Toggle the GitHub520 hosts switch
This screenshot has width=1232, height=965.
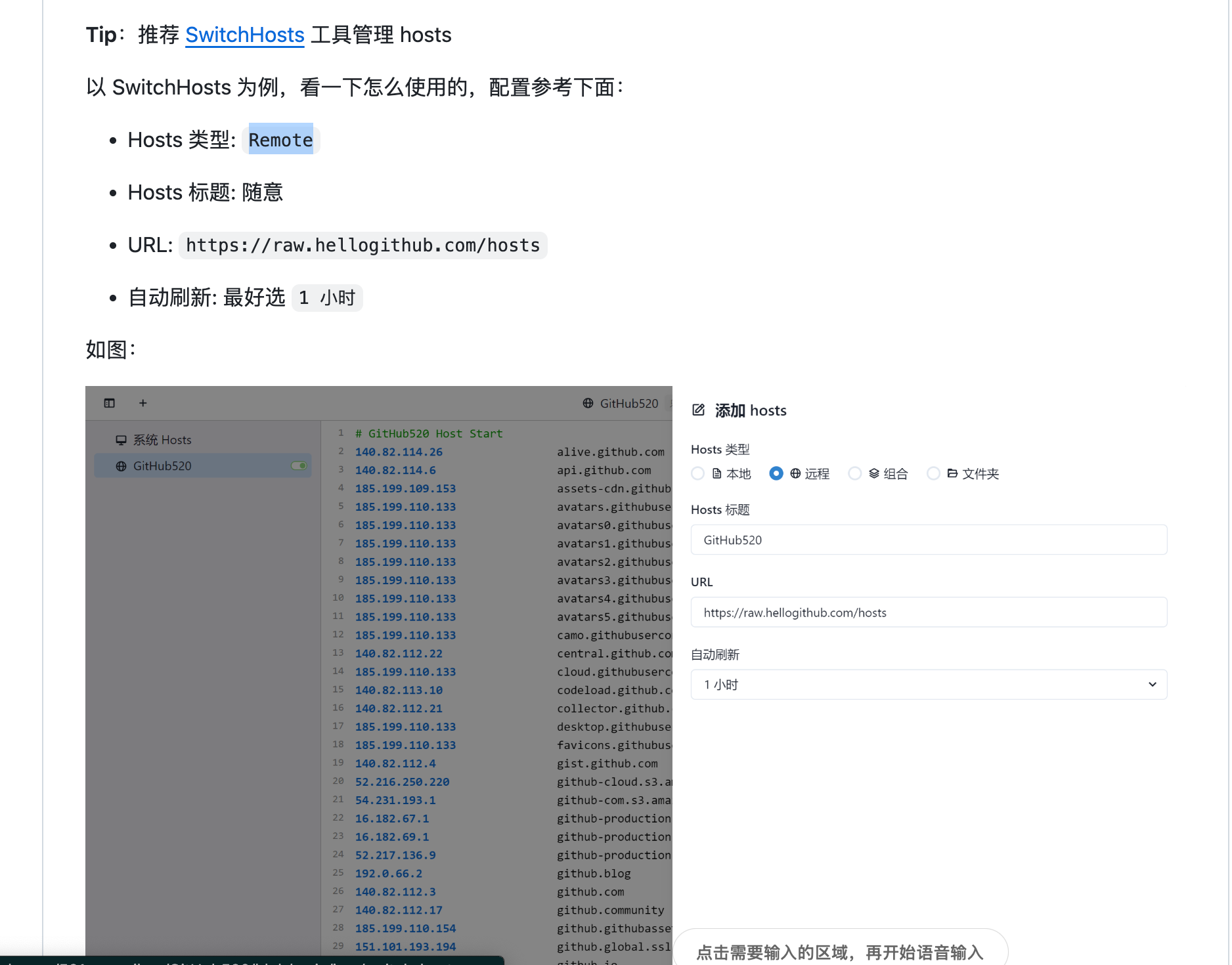click(299, 466)
